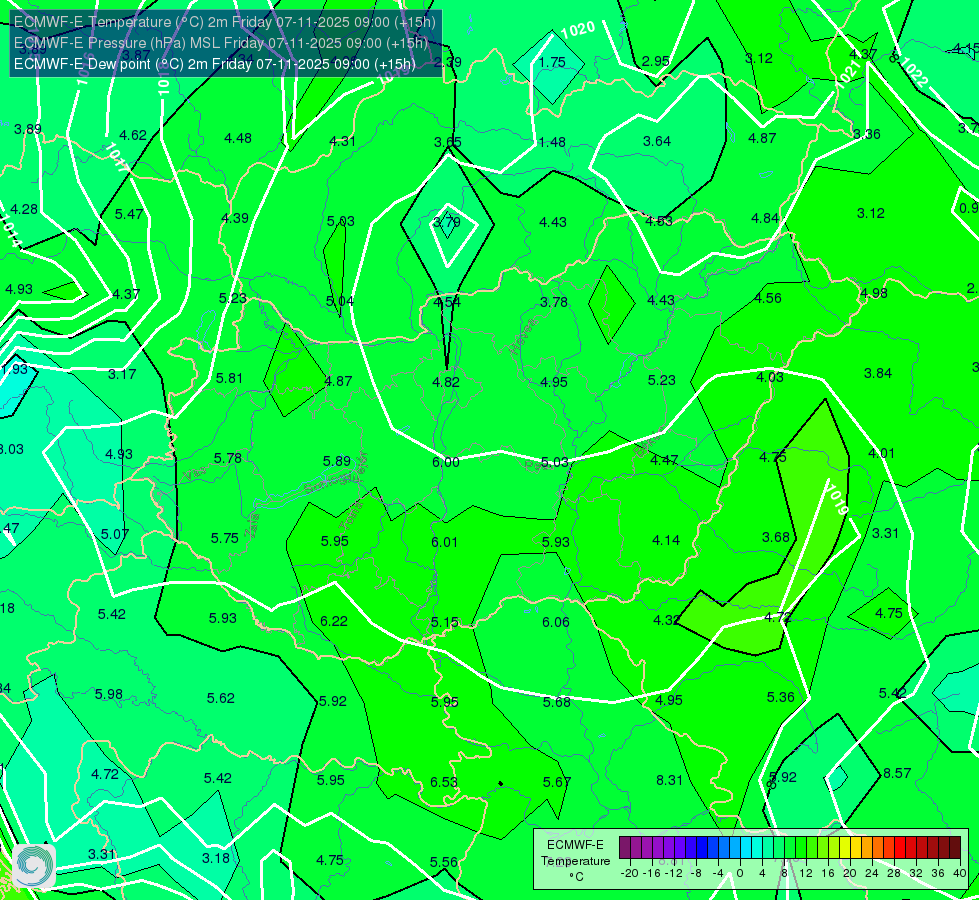Viewport: 979px width, 900px height.
Task: Click the Zala county label
Action: 252,528
